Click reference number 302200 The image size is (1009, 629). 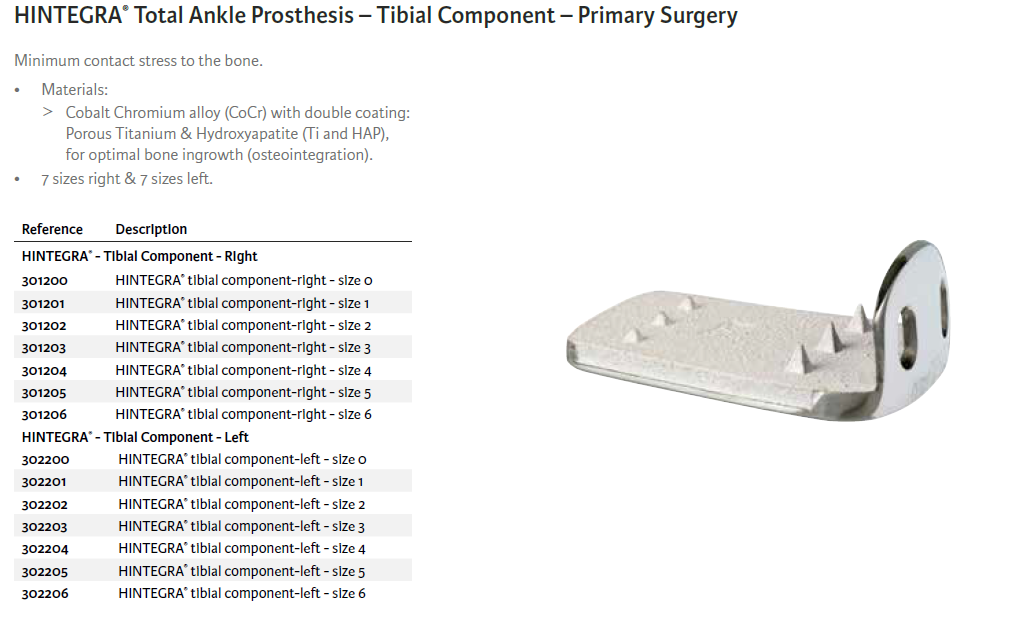45,460
